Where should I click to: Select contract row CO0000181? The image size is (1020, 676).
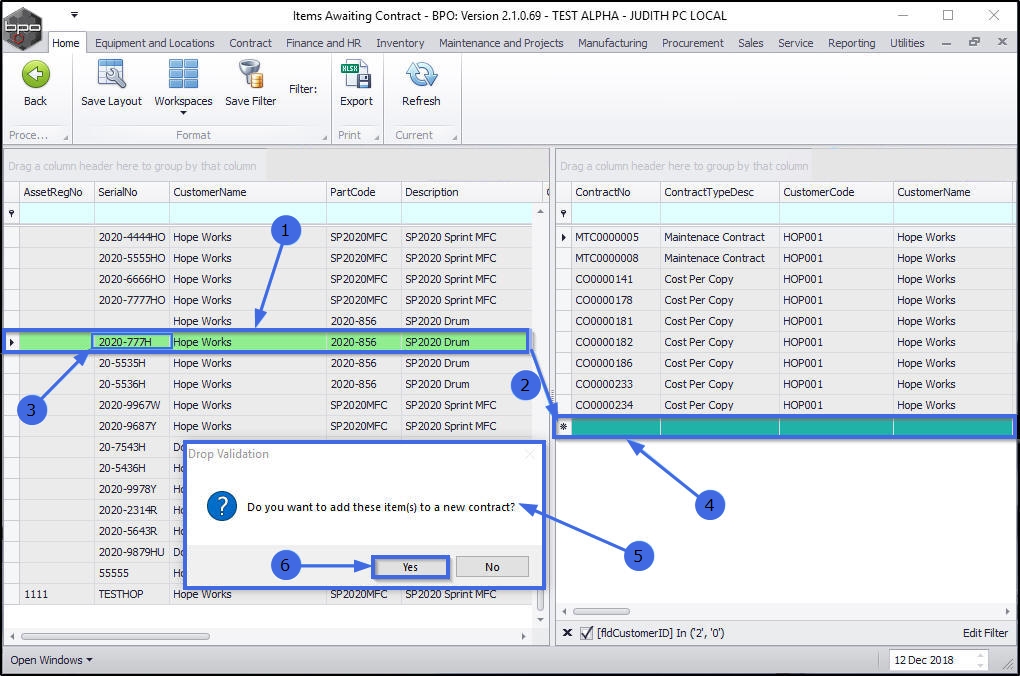click(x=604, y=321)
